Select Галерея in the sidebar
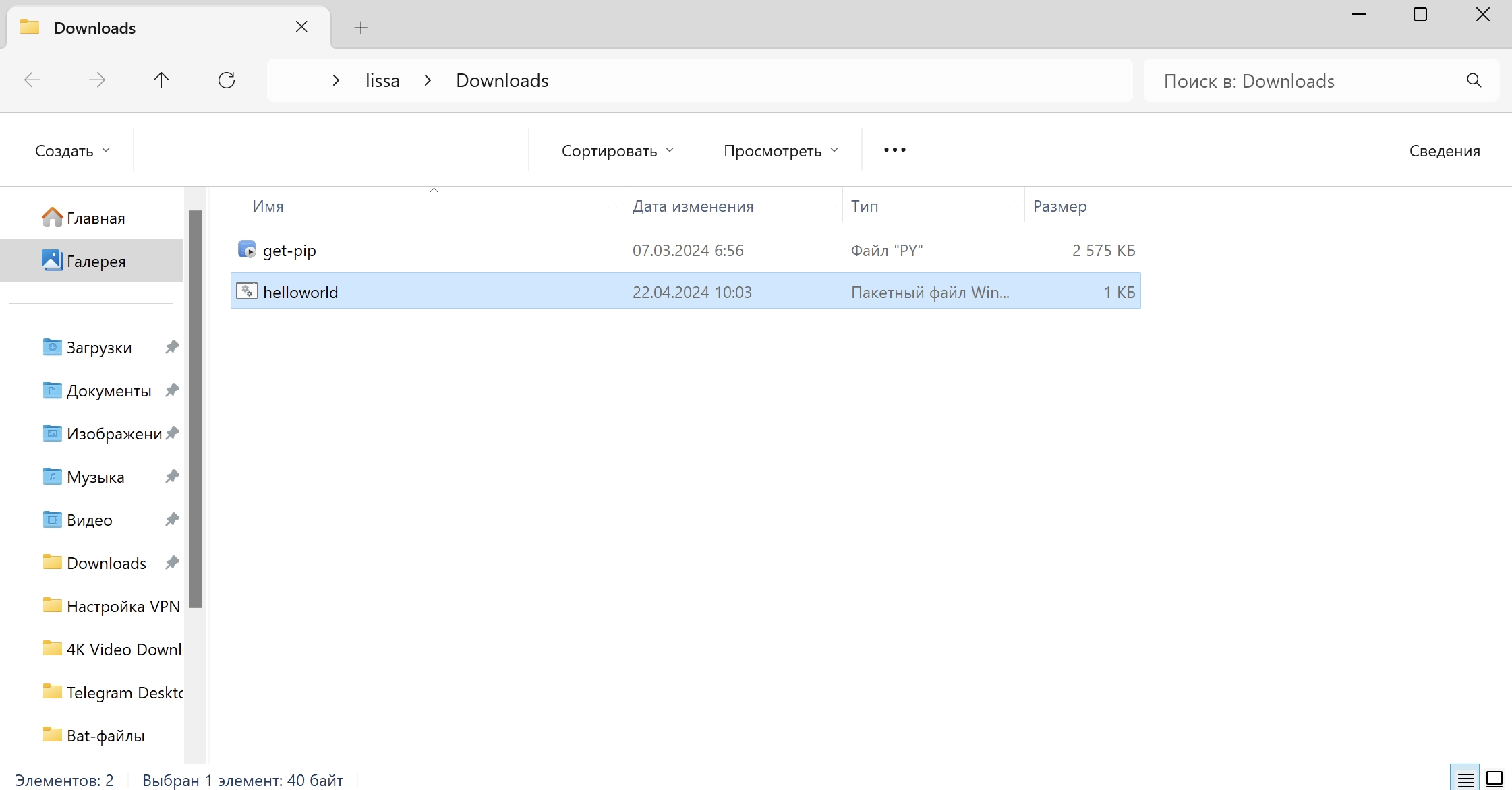This screenshot has height=790, width=1512. pos(96,261)
